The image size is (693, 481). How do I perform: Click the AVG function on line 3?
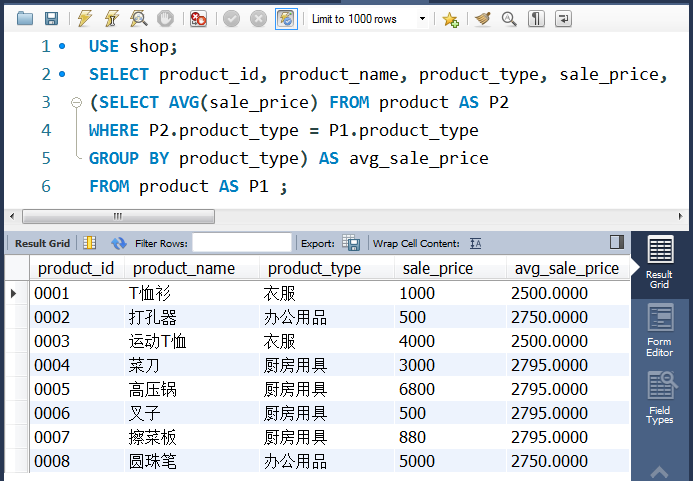pos(184,103)
